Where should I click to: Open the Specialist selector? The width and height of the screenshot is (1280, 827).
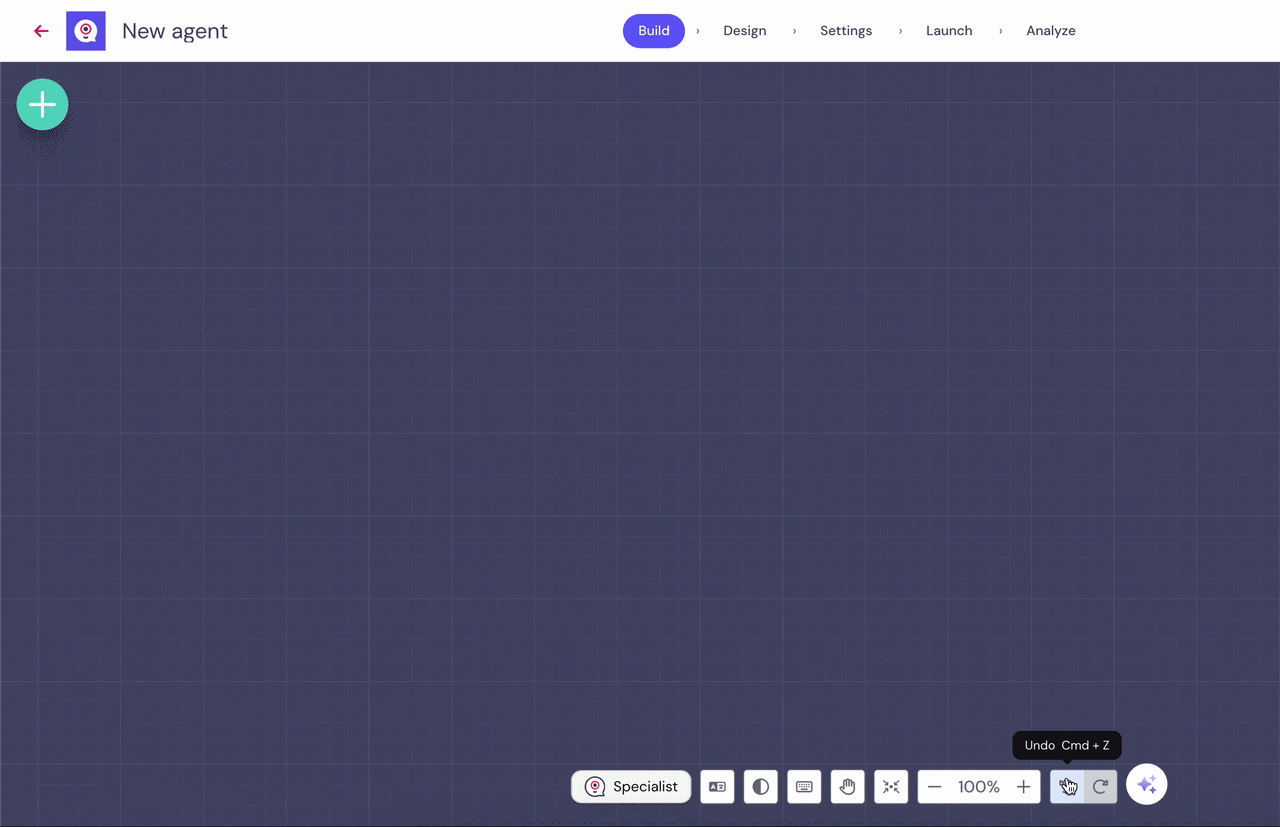[631, 787]
